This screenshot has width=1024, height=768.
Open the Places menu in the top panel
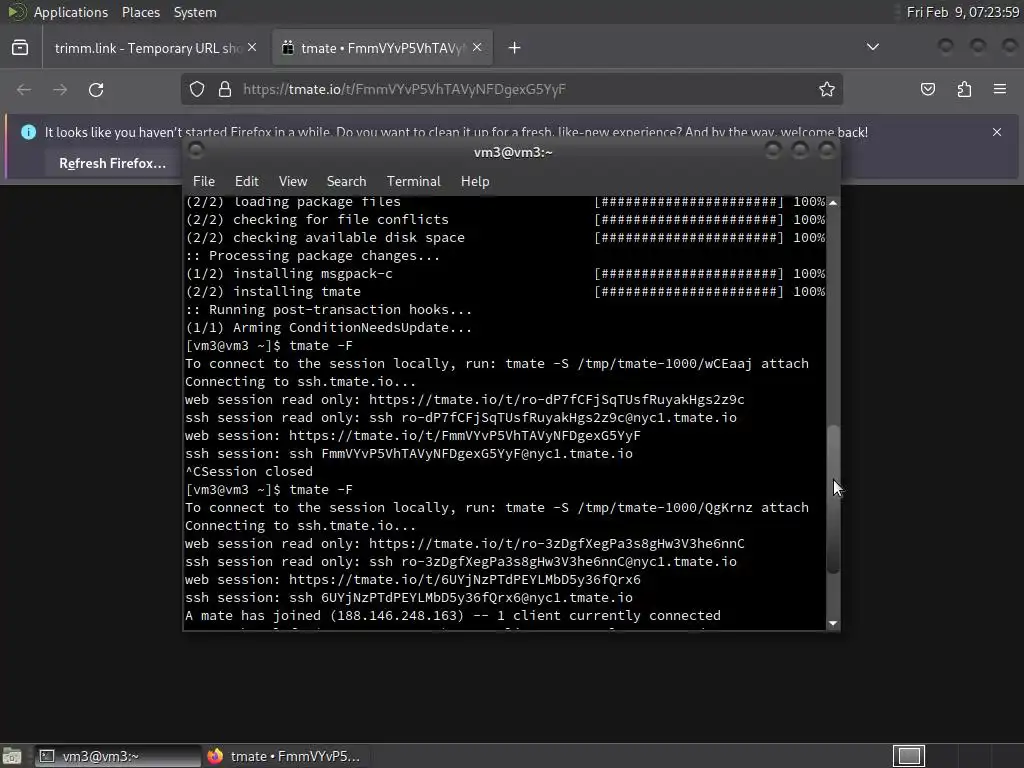[140, 12]
